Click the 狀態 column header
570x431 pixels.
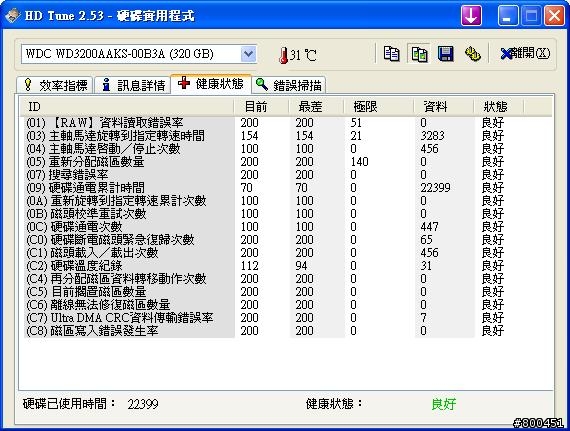[498, 107]
